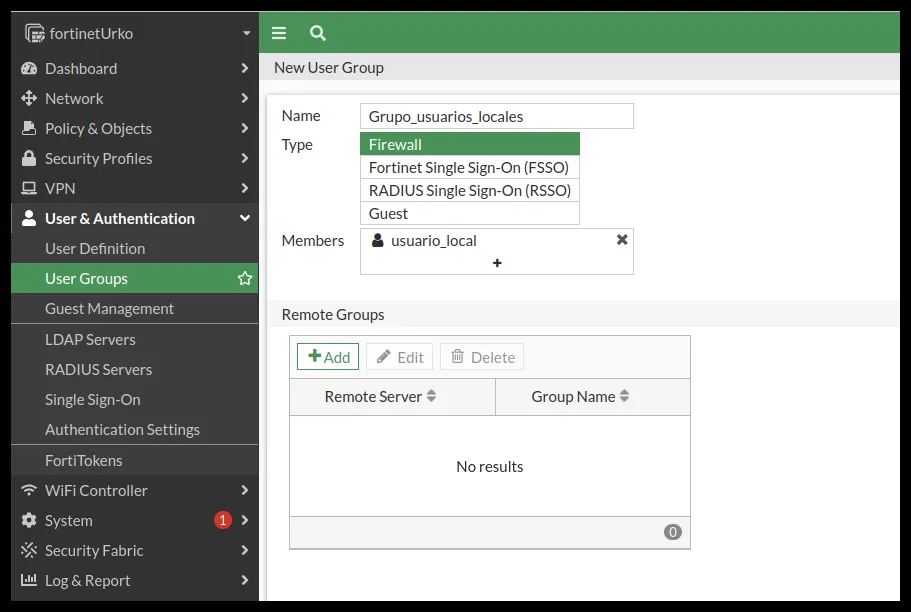Click the plus icon to add members
The image size is (911, 612).
pos(497,263)
